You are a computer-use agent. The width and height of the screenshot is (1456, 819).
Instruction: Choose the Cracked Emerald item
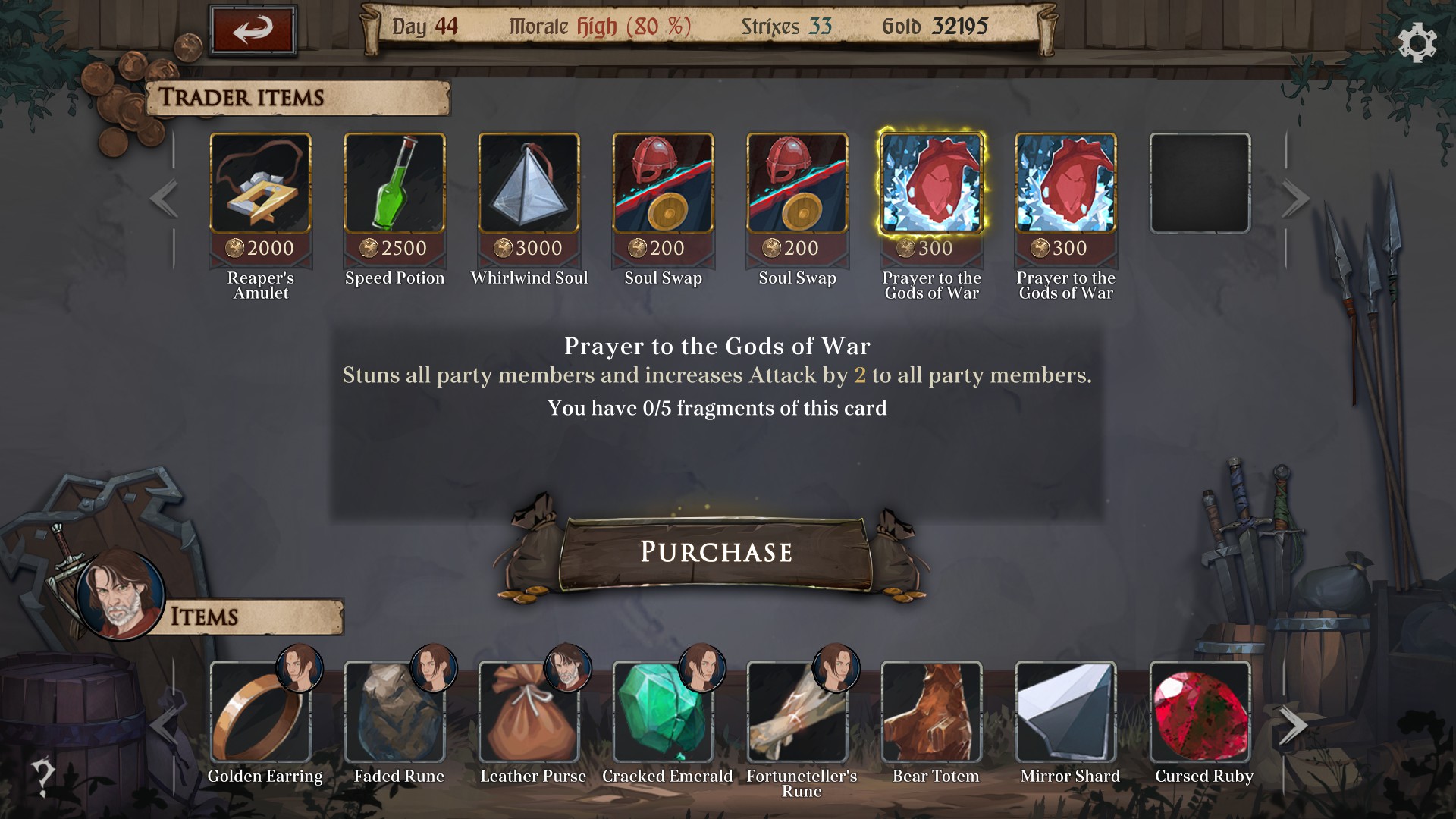tap(663, 711)
